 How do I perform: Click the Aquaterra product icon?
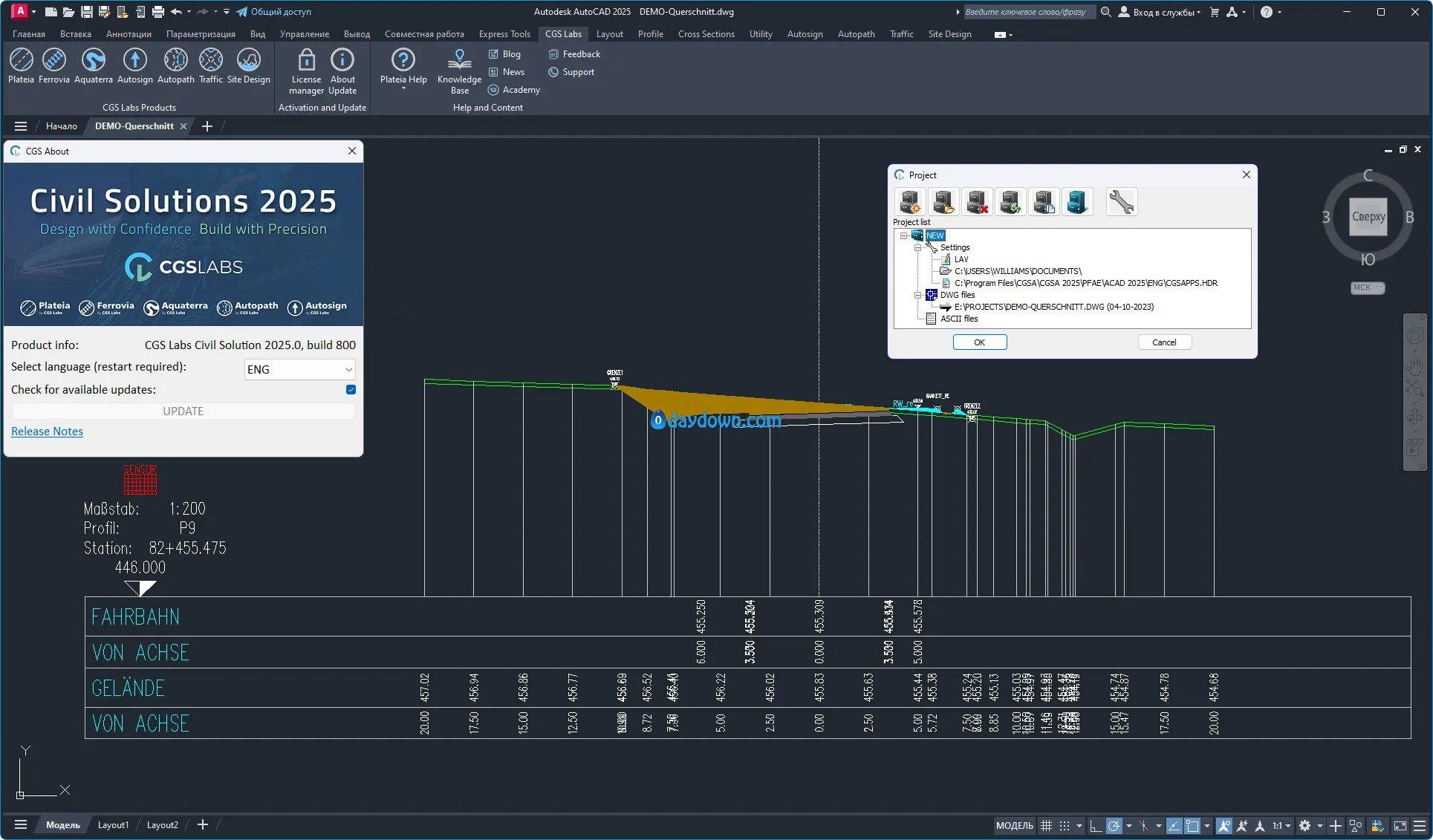pos(93,65)
